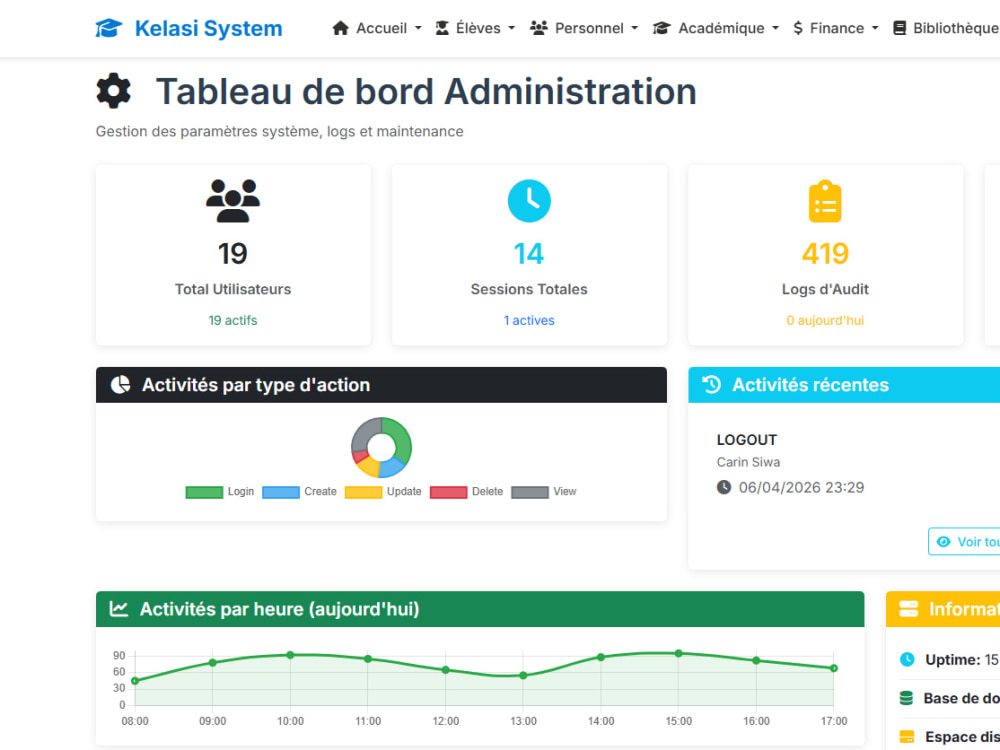Click the '1 actives' sessions text

[x=529, y=320]
